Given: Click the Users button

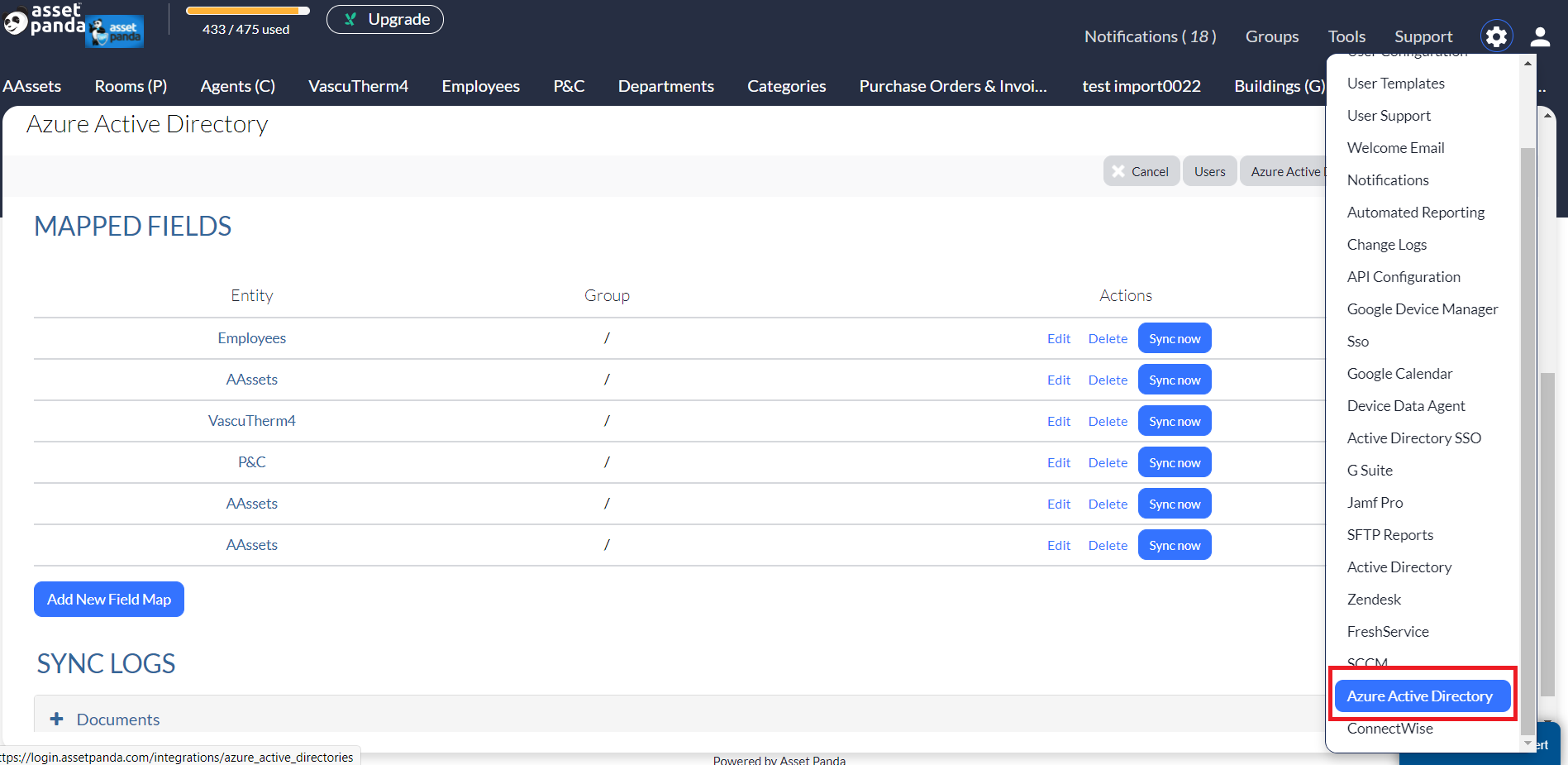Looking at the screenshot, I should [x=1210, y=171].
